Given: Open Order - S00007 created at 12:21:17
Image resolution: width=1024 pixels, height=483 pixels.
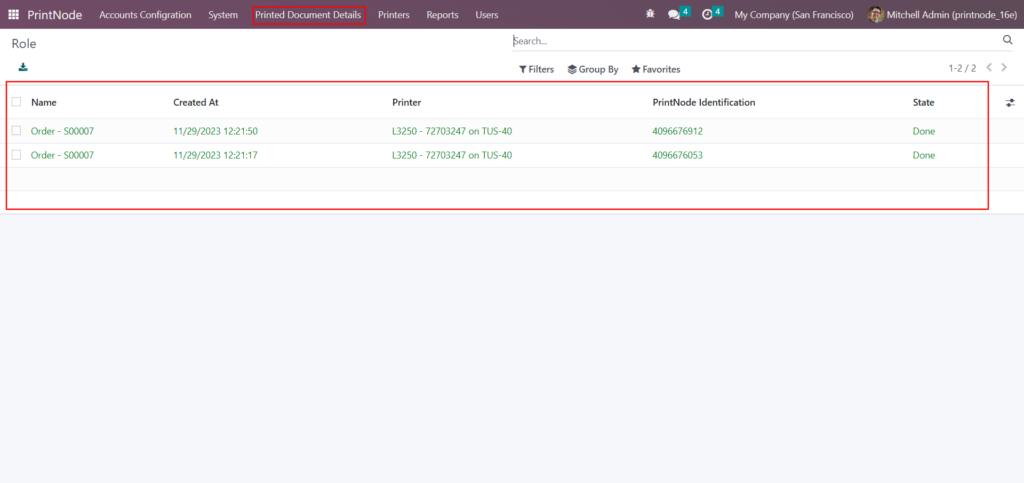Looking at the screenshot, I should pyautogui.click(x=62, y=155).
